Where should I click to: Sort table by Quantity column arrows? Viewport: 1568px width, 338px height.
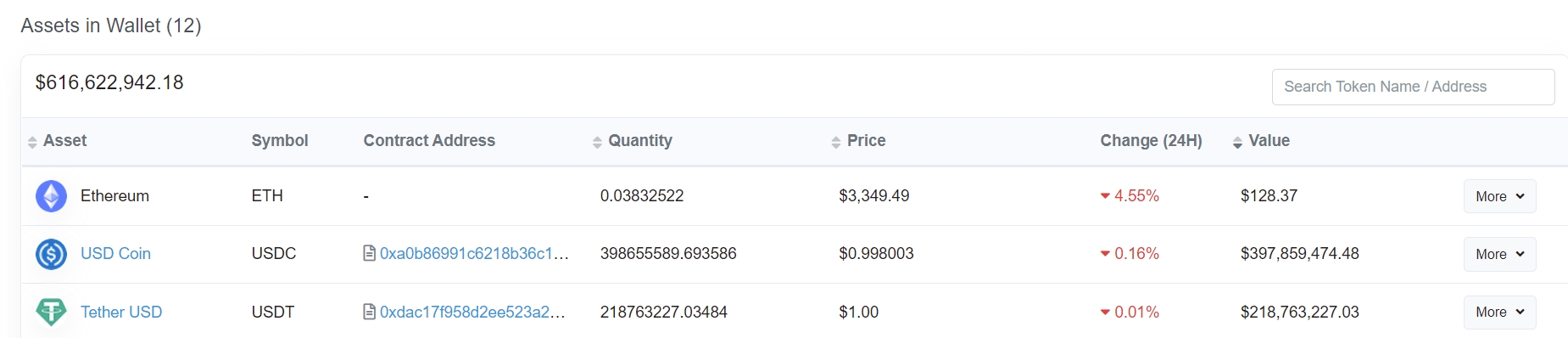click(597, 142)
